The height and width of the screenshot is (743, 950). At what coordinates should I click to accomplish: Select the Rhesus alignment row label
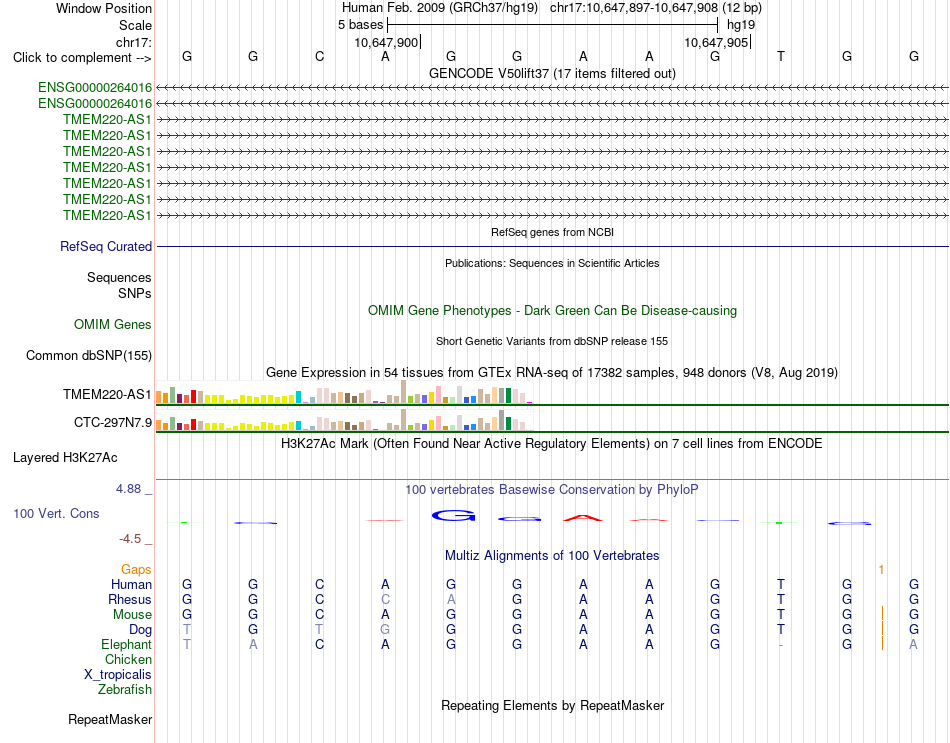pyautogui.click(x=130, y=599)
